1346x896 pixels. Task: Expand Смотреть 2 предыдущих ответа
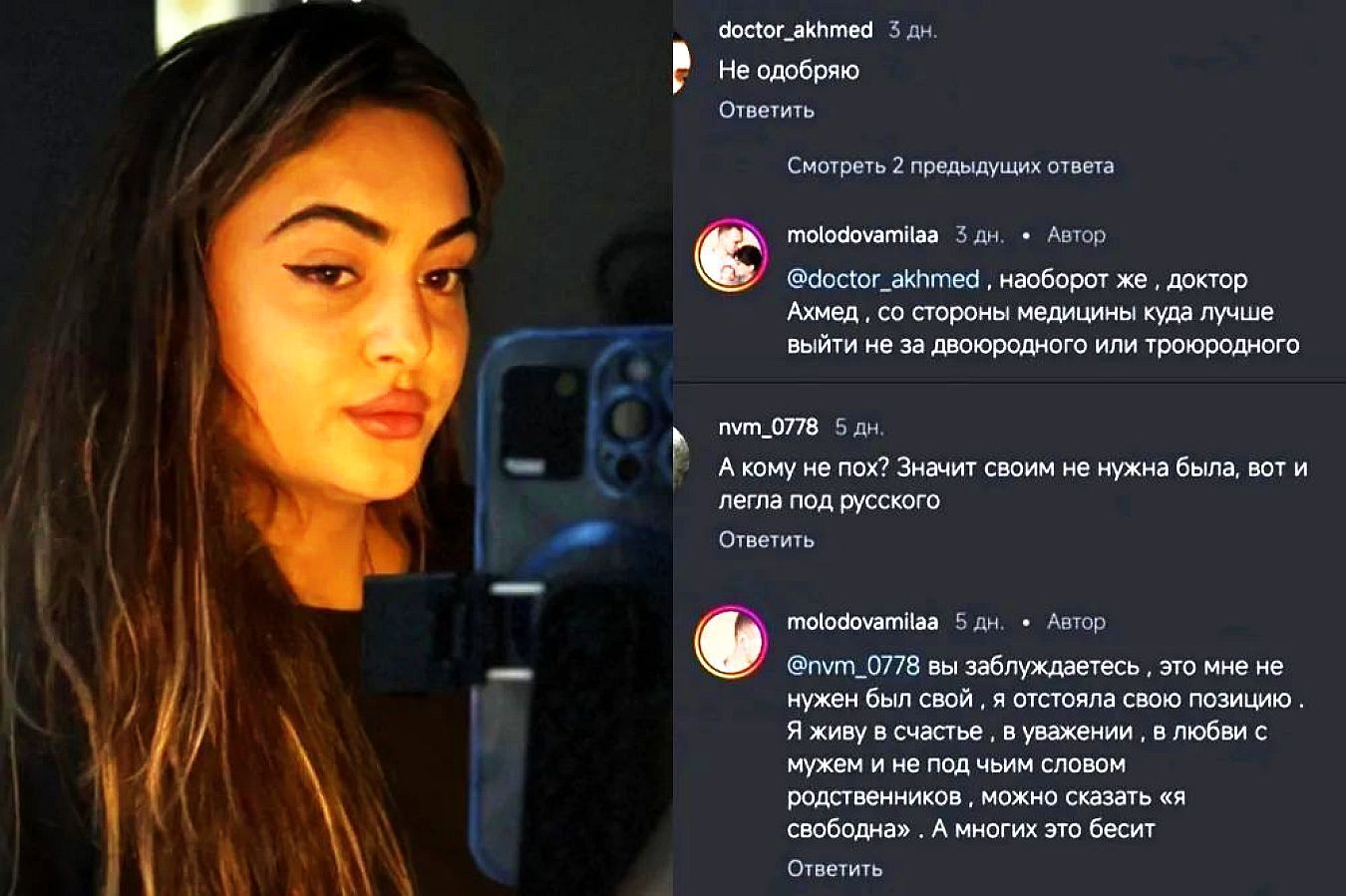point(950,165)
